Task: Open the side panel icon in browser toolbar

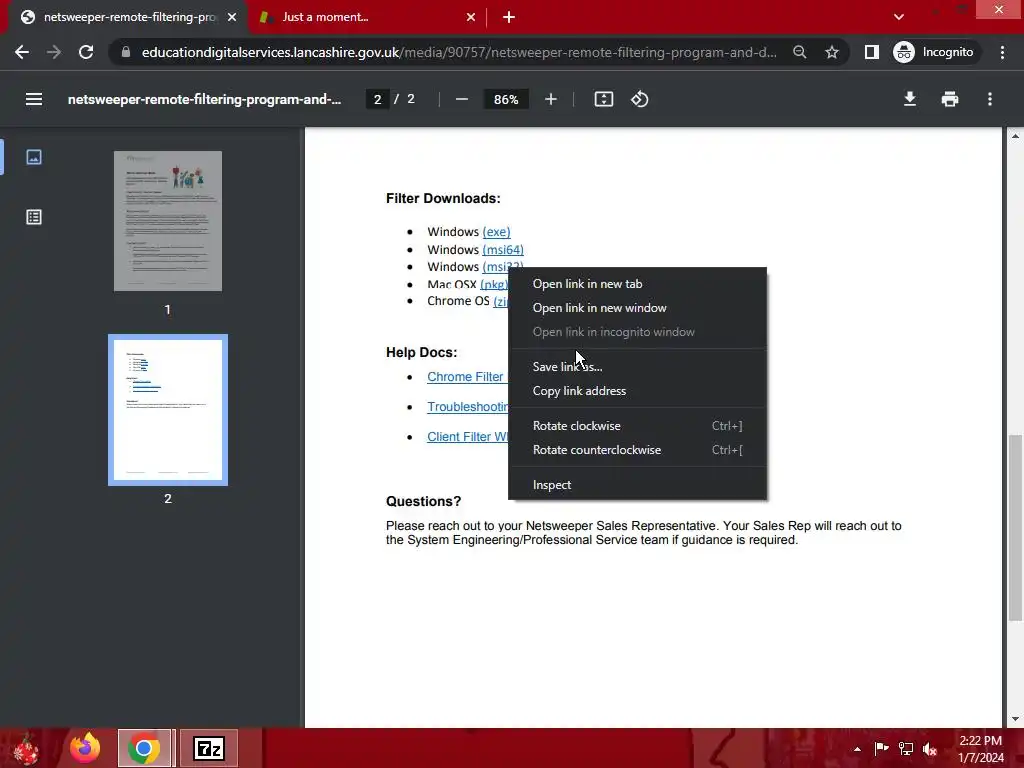Action: point(872,52)
